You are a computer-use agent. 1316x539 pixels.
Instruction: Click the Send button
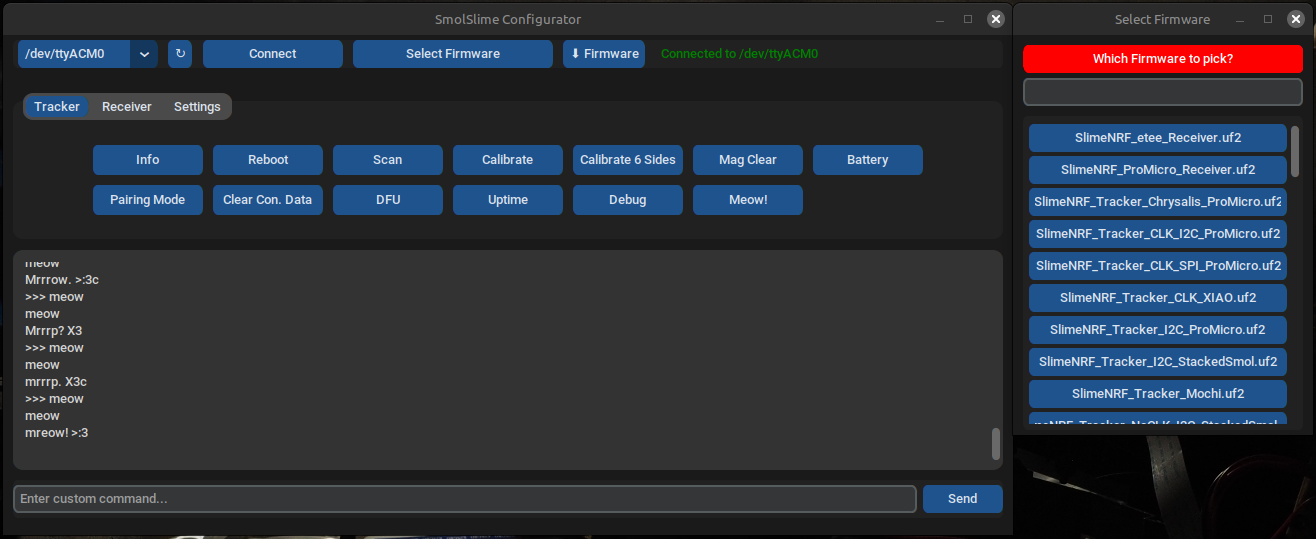[x=962, y=499]
